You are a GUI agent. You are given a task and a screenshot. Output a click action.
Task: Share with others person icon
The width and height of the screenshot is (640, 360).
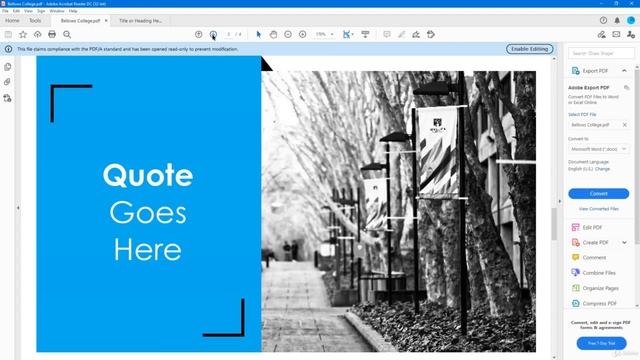coord(631,35)
